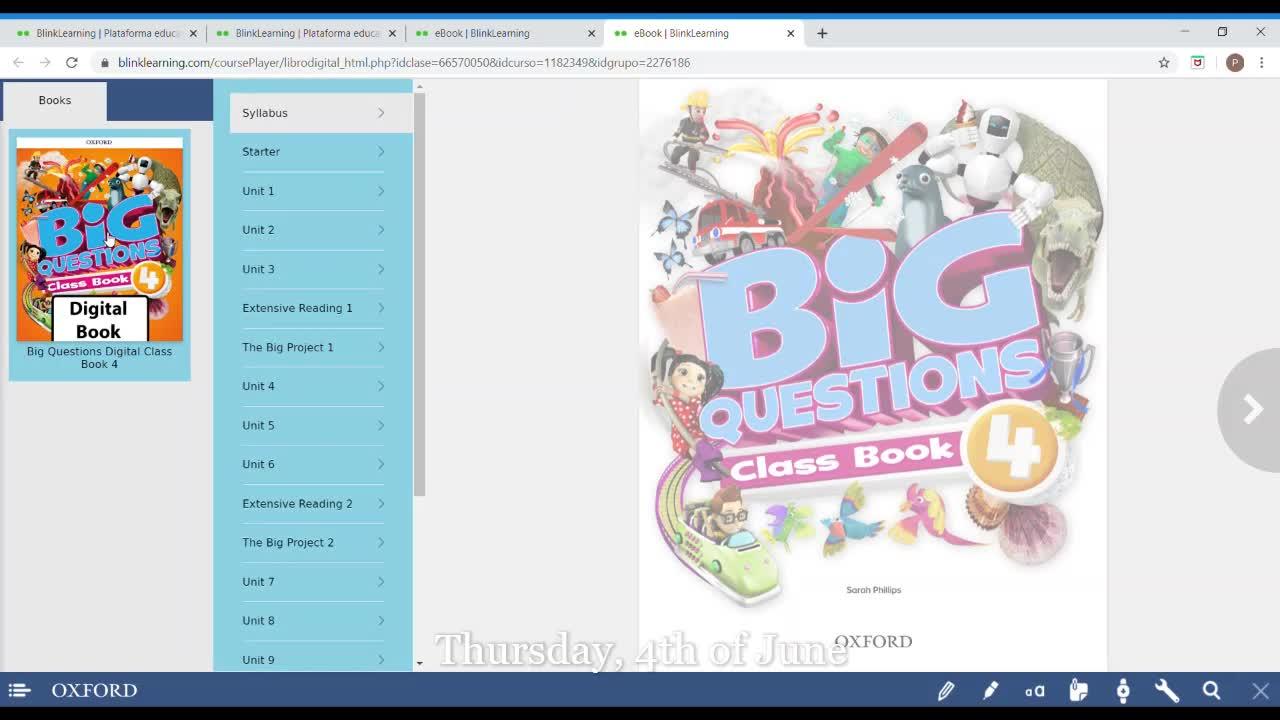Screen dimensions: 1280x720
Task: Click the contents list vertical scrollbar
Action: 419,295
